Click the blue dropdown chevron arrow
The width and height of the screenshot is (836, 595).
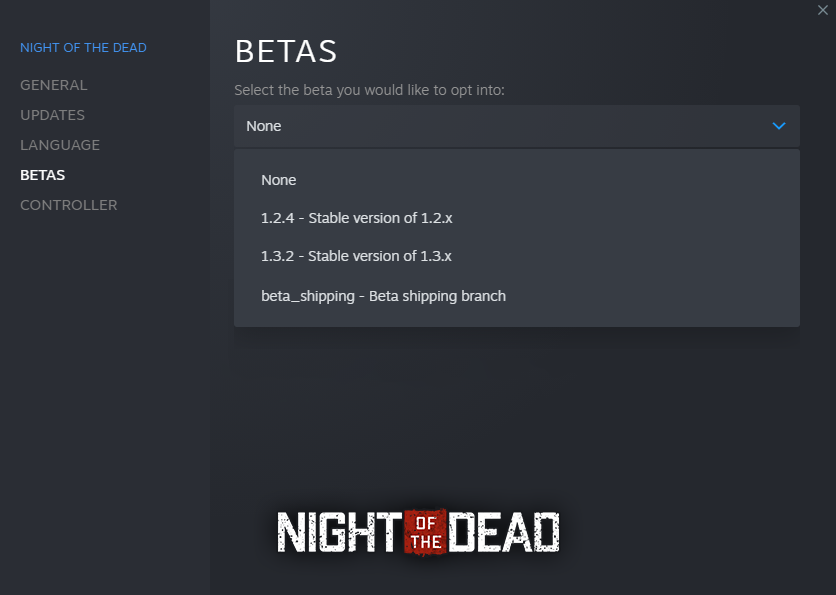click(x=779, y=126)
